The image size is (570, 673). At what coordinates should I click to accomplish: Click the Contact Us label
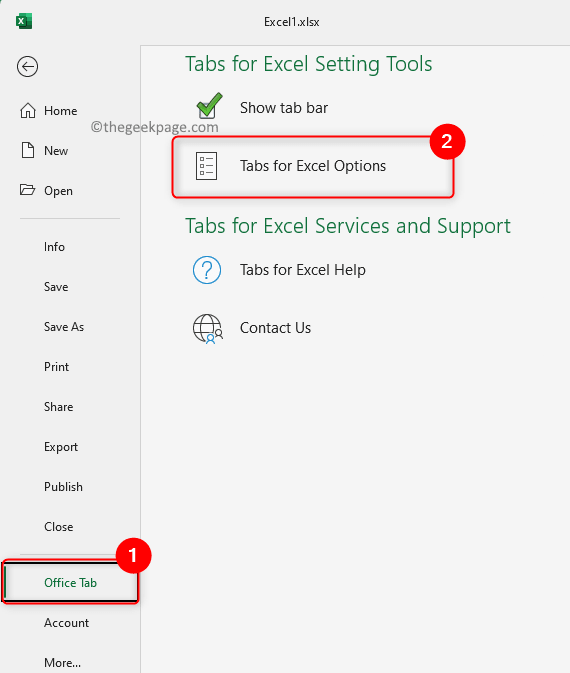(x=275, y=328)
